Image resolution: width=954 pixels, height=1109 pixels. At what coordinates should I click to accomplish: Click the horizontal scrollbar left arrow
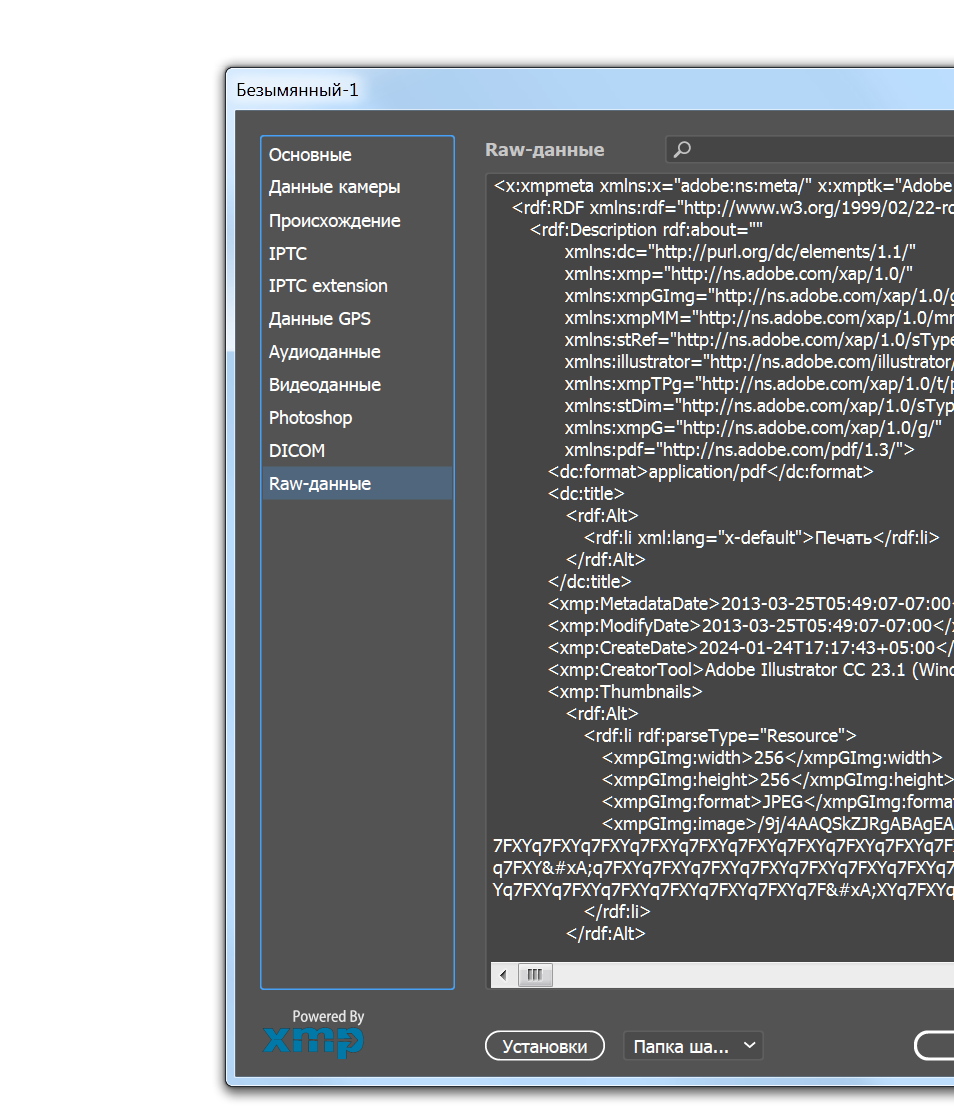click(503, 975)
